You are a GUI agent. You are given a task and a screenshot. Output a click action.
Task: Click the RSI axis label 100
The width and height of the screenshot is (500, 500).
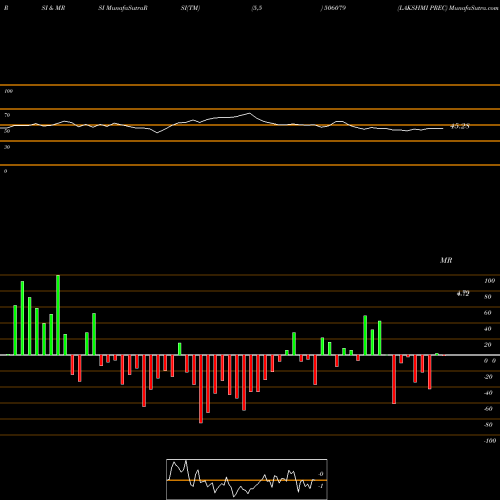(x=8, y=91)
